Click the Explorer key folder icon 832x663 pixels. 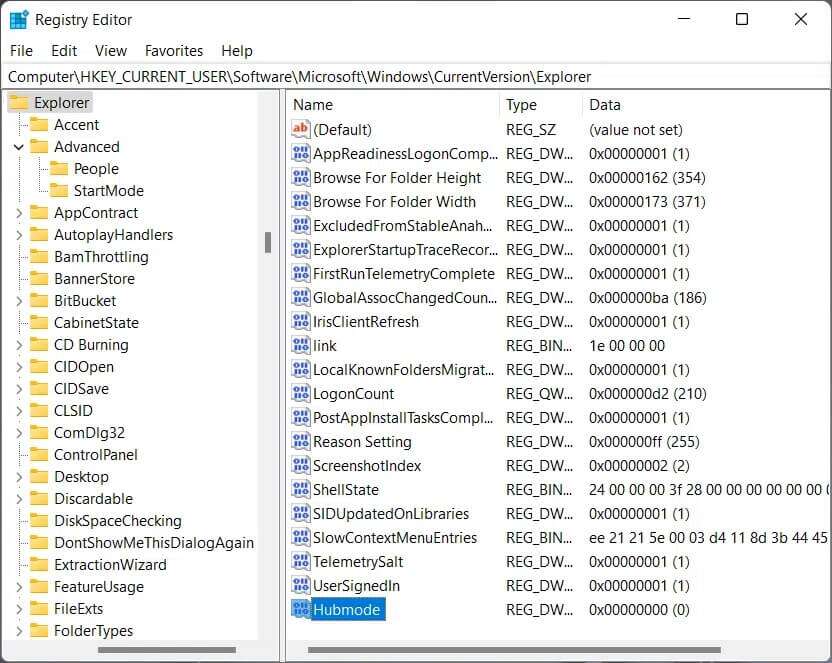click(x=19, y=102)
